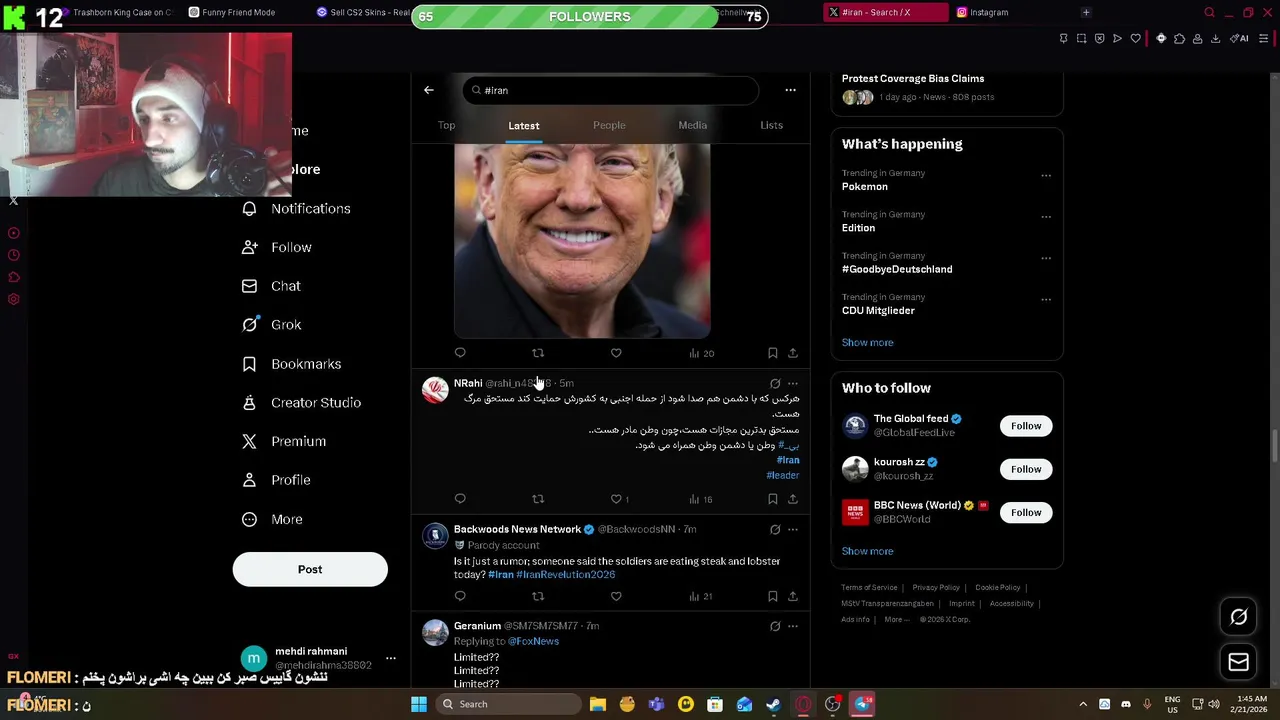Show more Who to follow suggestions
The height and width of the screenshot is (720, 1280).
[867, 551]
